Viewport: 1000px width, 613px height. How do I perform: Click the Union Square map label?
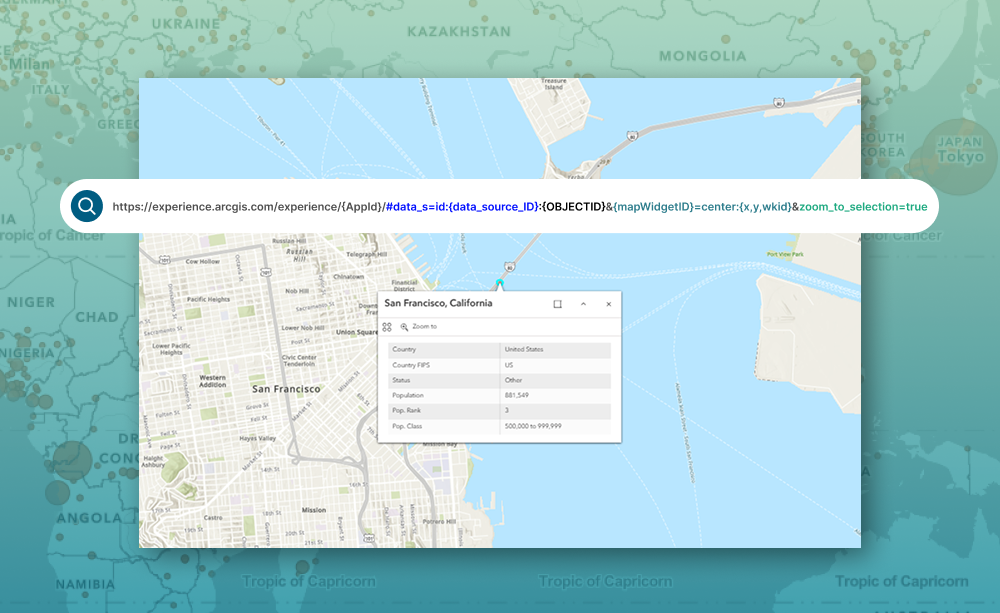pyautogui.click(x=357, y=332)
